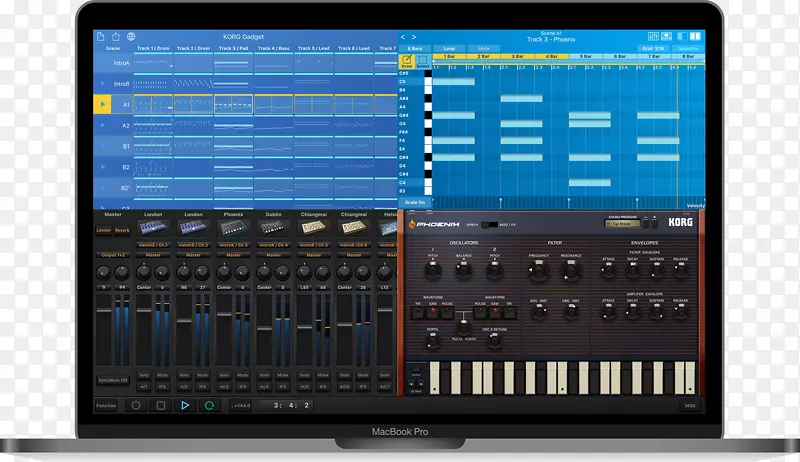This screenshot has width=800, height=462.
Task: Open the 144.0 tempo field
Action: [x=240, y=406]
